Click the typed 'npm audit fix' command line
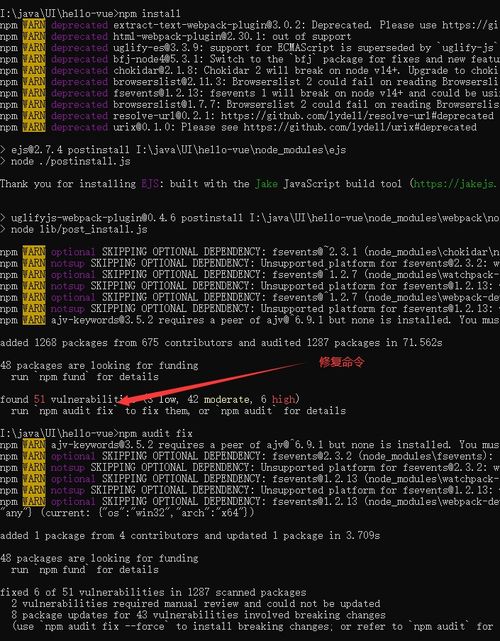This screenshot has width=500, height=641. tap(155, 433)
